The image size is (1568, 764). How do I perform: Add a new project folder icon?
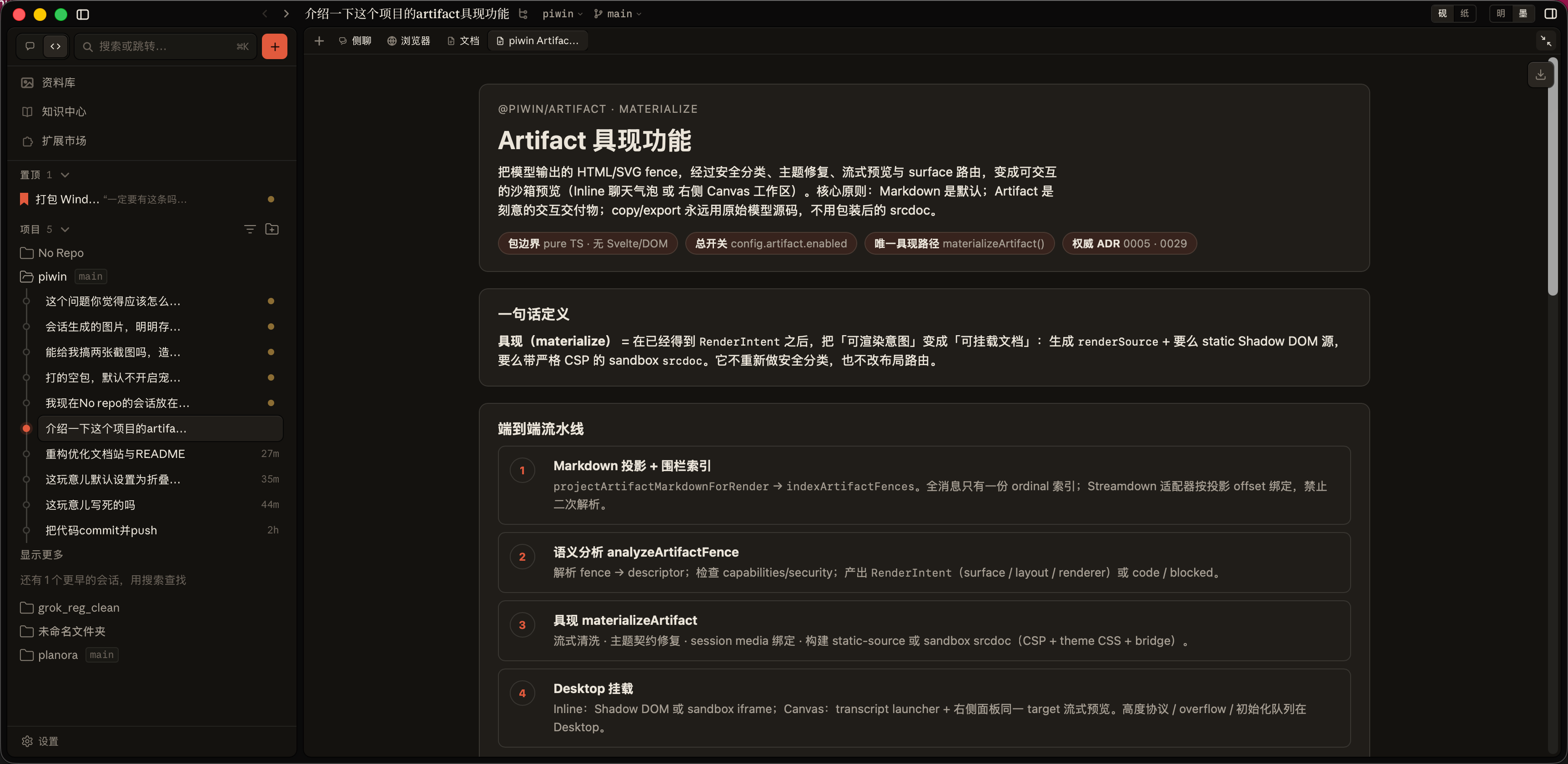272,229
